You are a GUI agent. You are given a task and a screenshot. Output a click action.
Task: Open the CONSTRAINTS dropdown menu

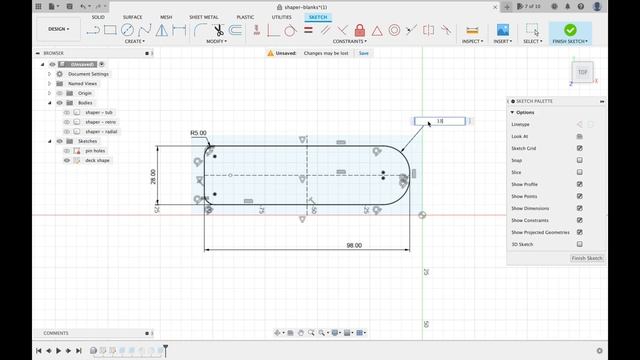[x=349, y=41]
